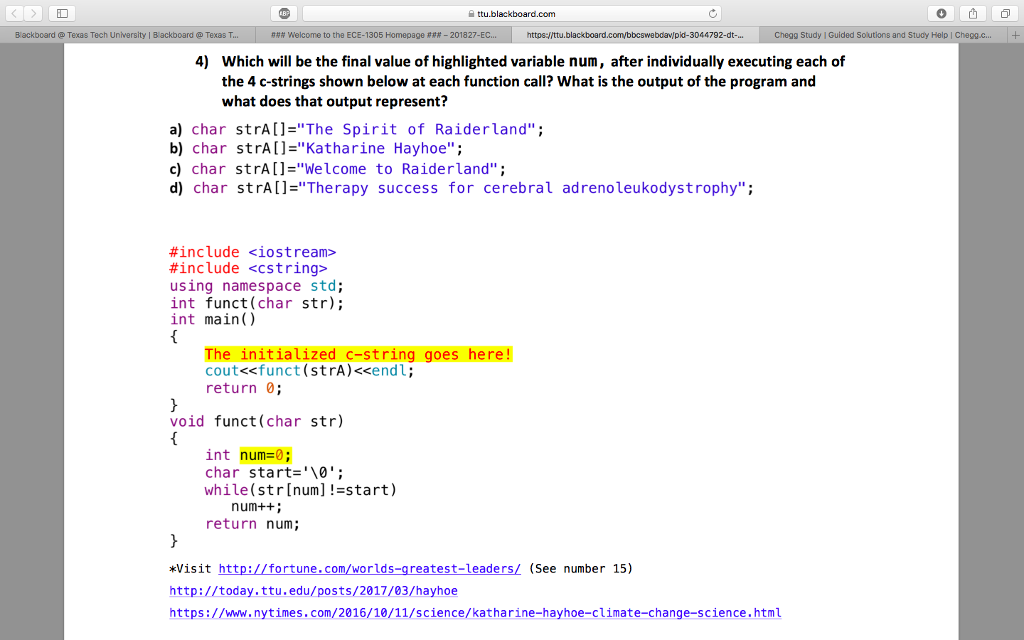This screenshot has height=640, width=1024.
Task: Open the fortune.com worlds-greatest-leaders link
Action: click(368, 568)
